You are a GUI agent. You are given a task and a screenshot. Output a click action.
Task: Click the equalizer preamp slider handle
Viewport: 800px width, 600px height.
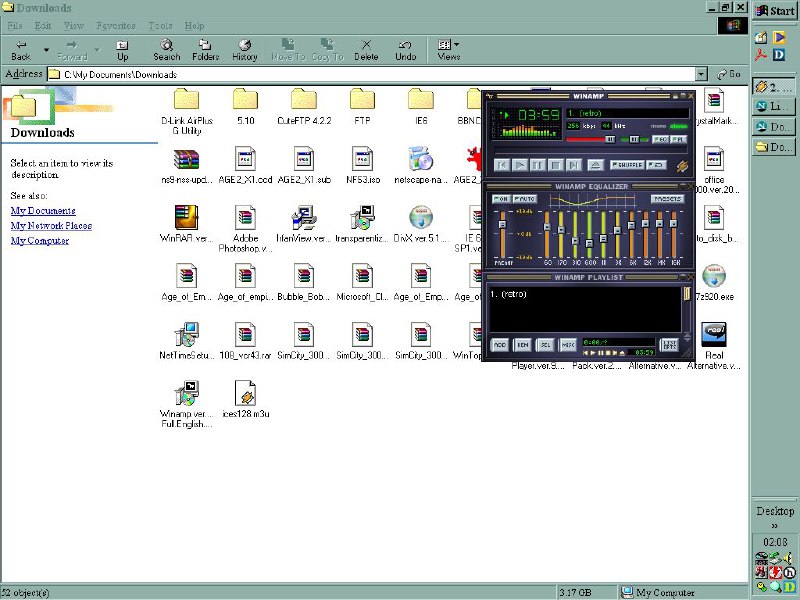(503, 224)
